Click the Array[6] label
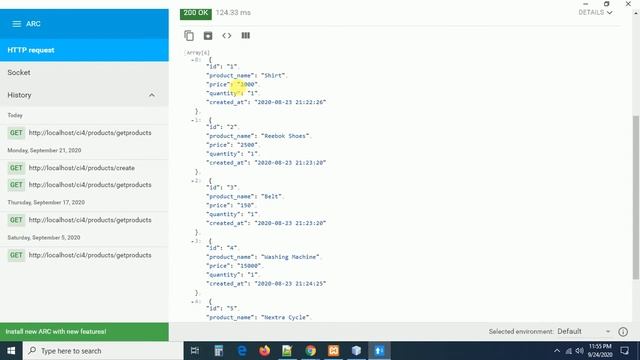 (x=197, y=53)
